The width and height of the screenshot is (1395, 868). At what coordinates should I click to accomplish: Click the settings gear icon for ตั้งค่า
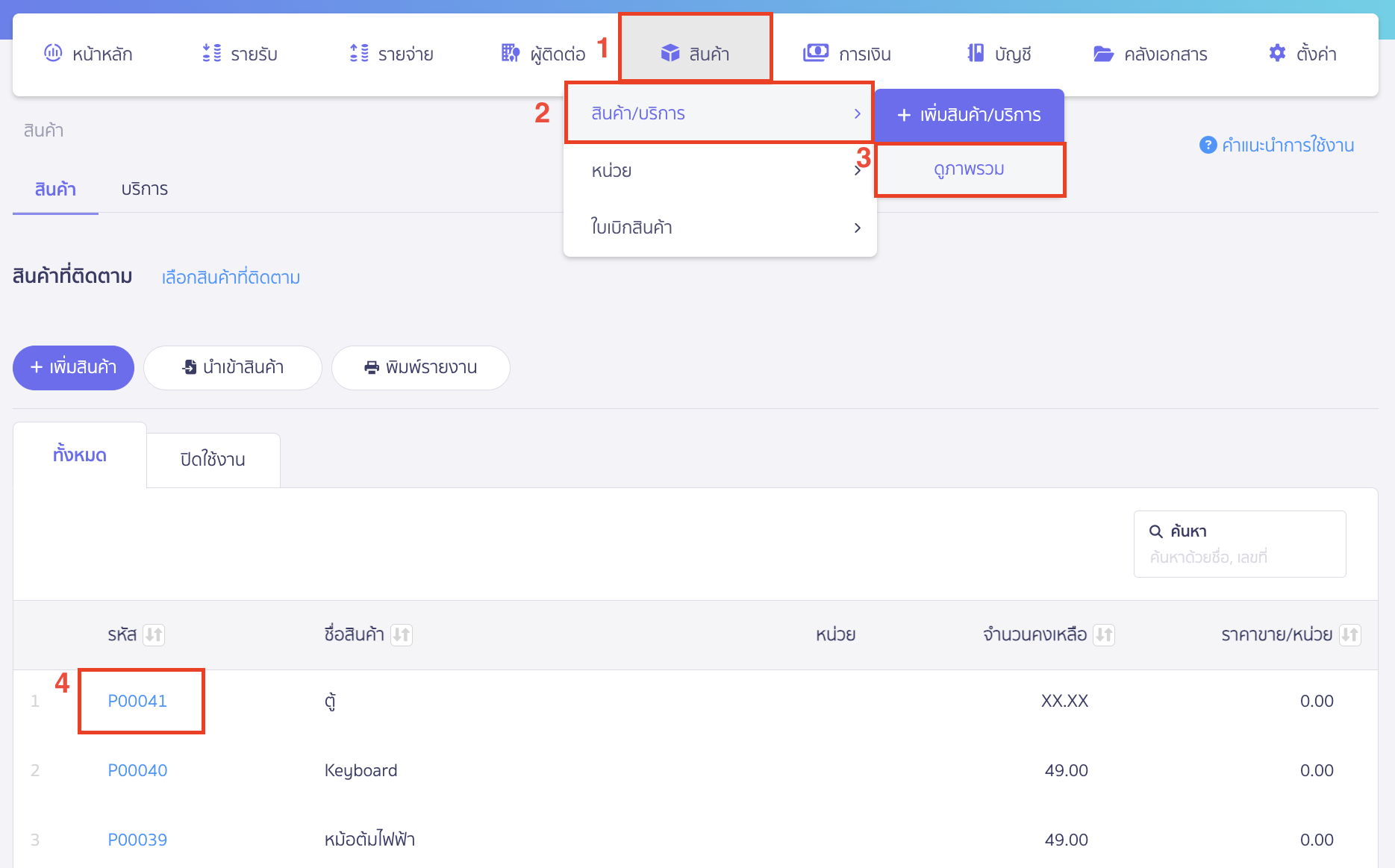1277,53
